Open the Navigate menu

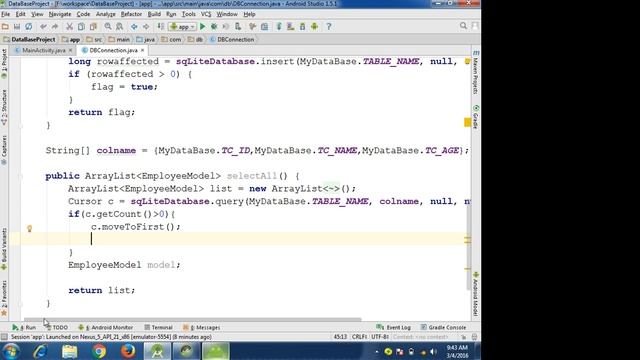click(x=60, y=14)
